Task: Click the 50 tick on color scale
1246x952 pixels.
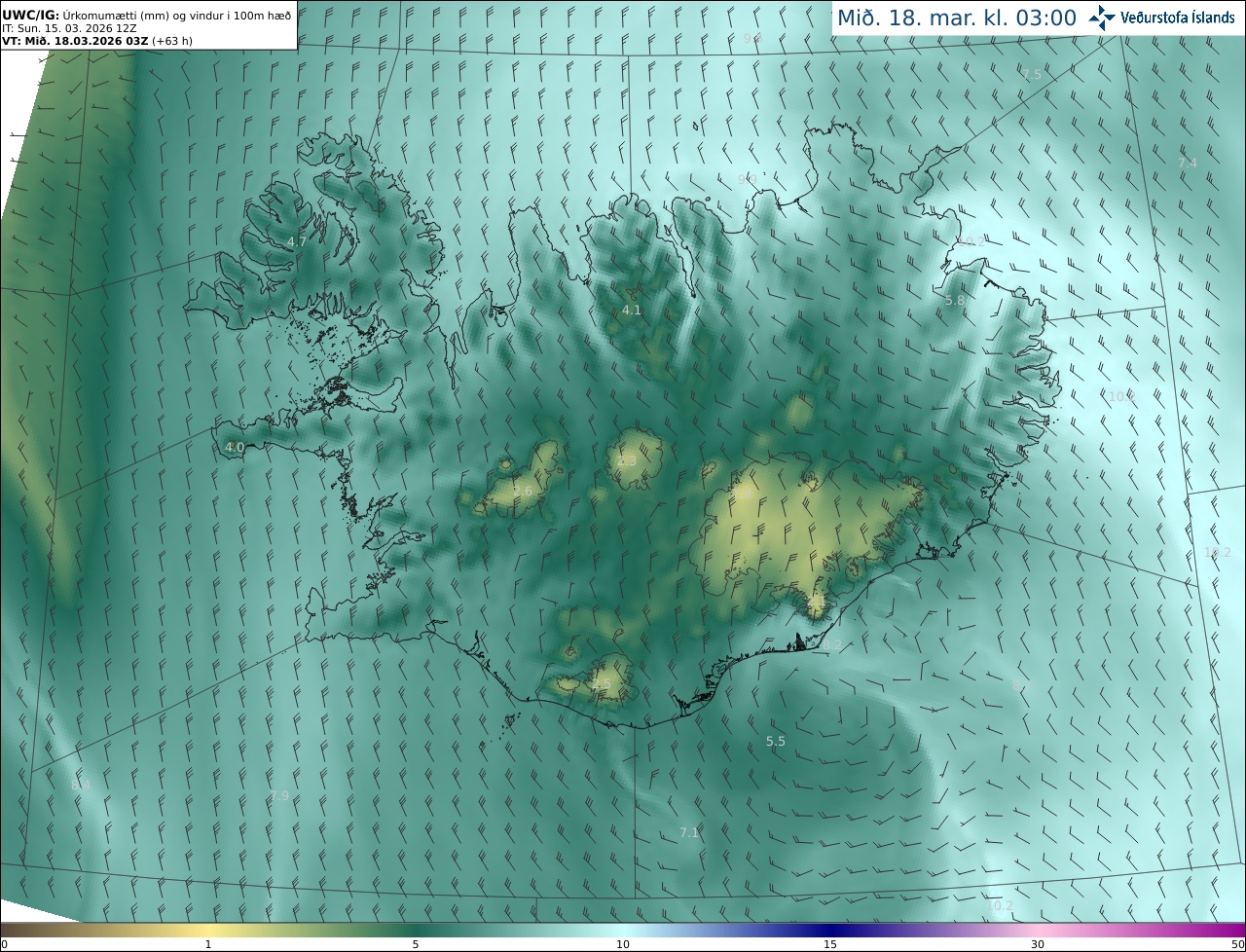Action: (1237, 944)
